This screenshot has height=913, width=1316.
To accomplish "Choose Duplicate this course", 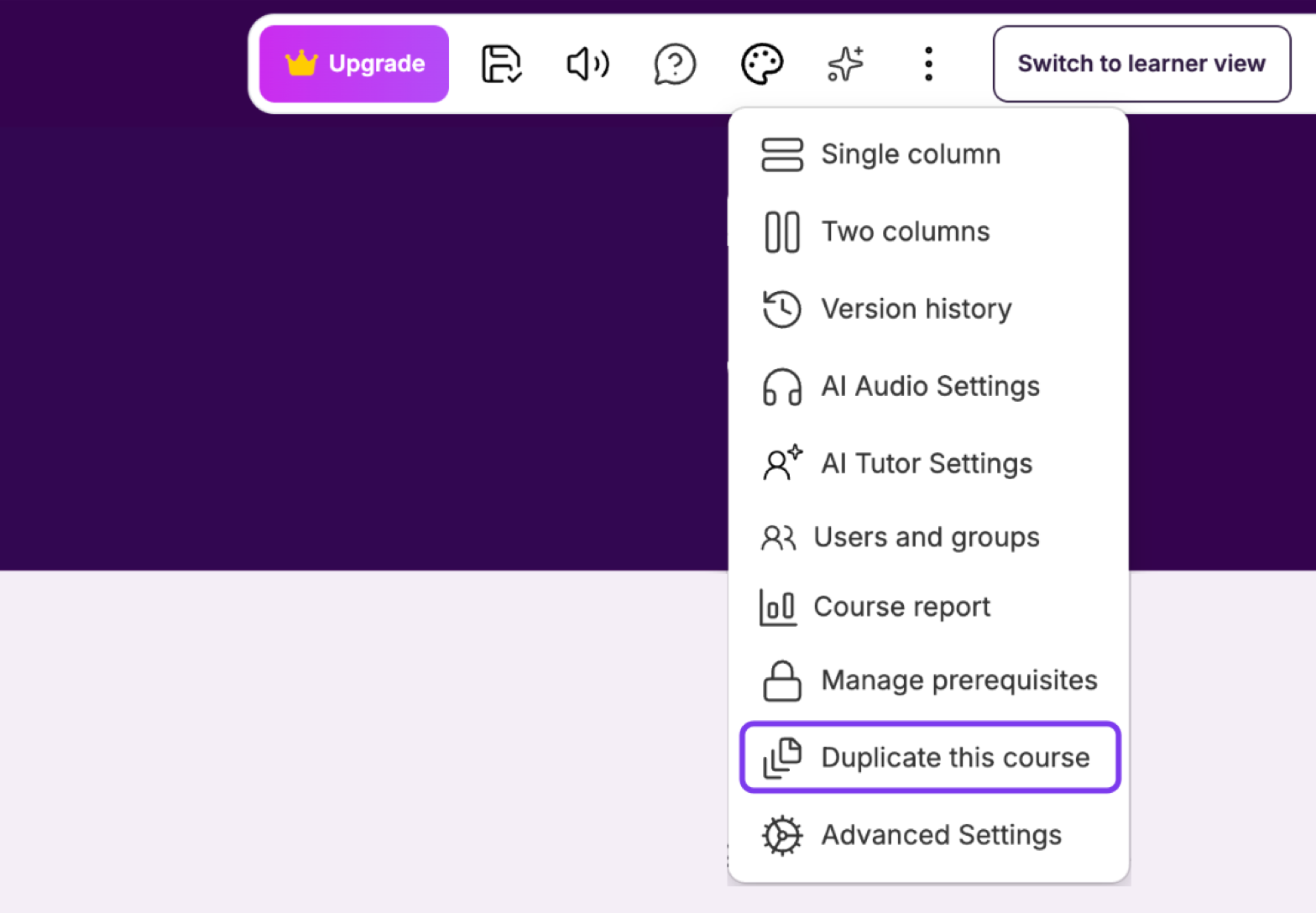I will (x=930, y=757).
